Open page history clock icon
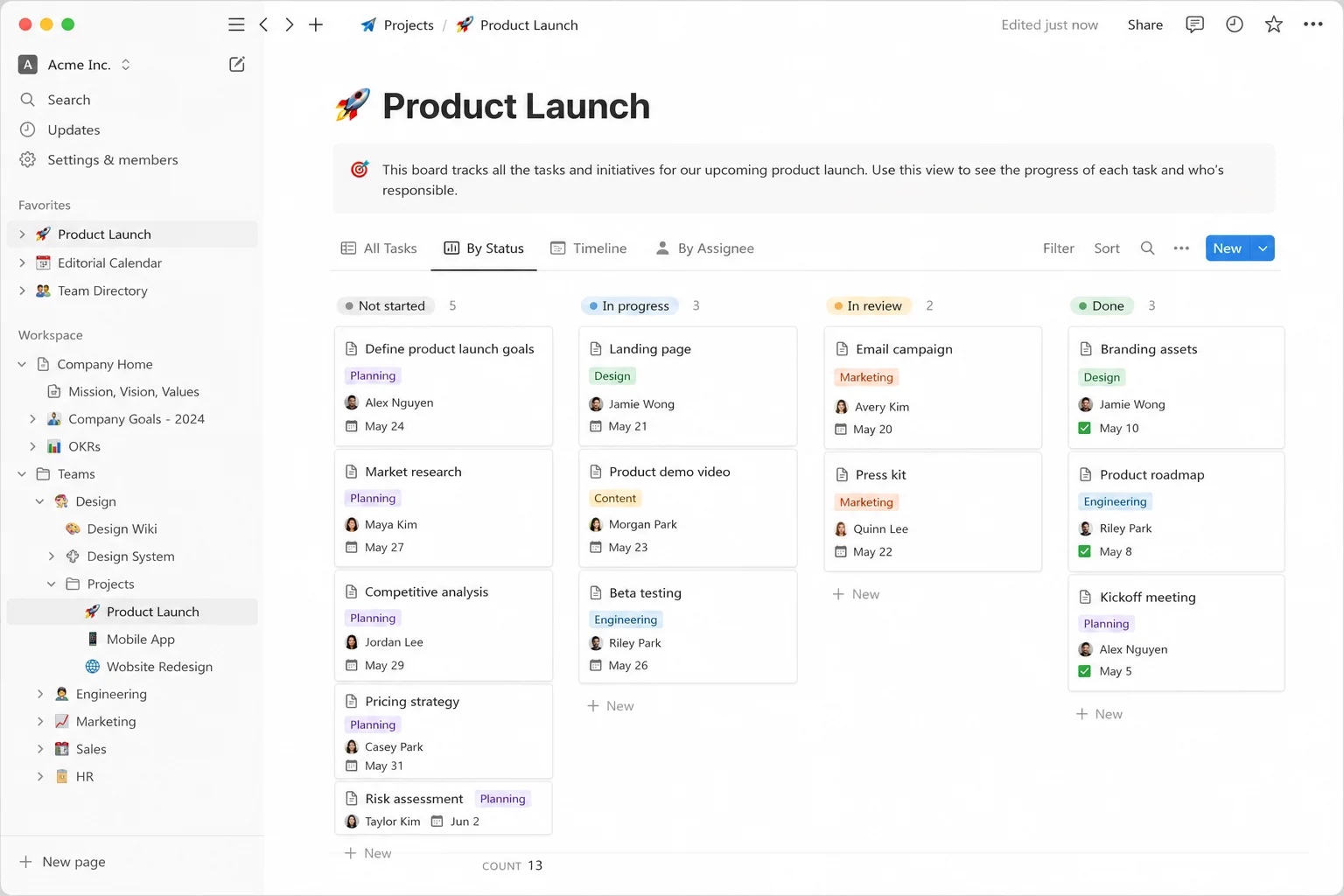The image size is (1344, 896). [1234, 24]
